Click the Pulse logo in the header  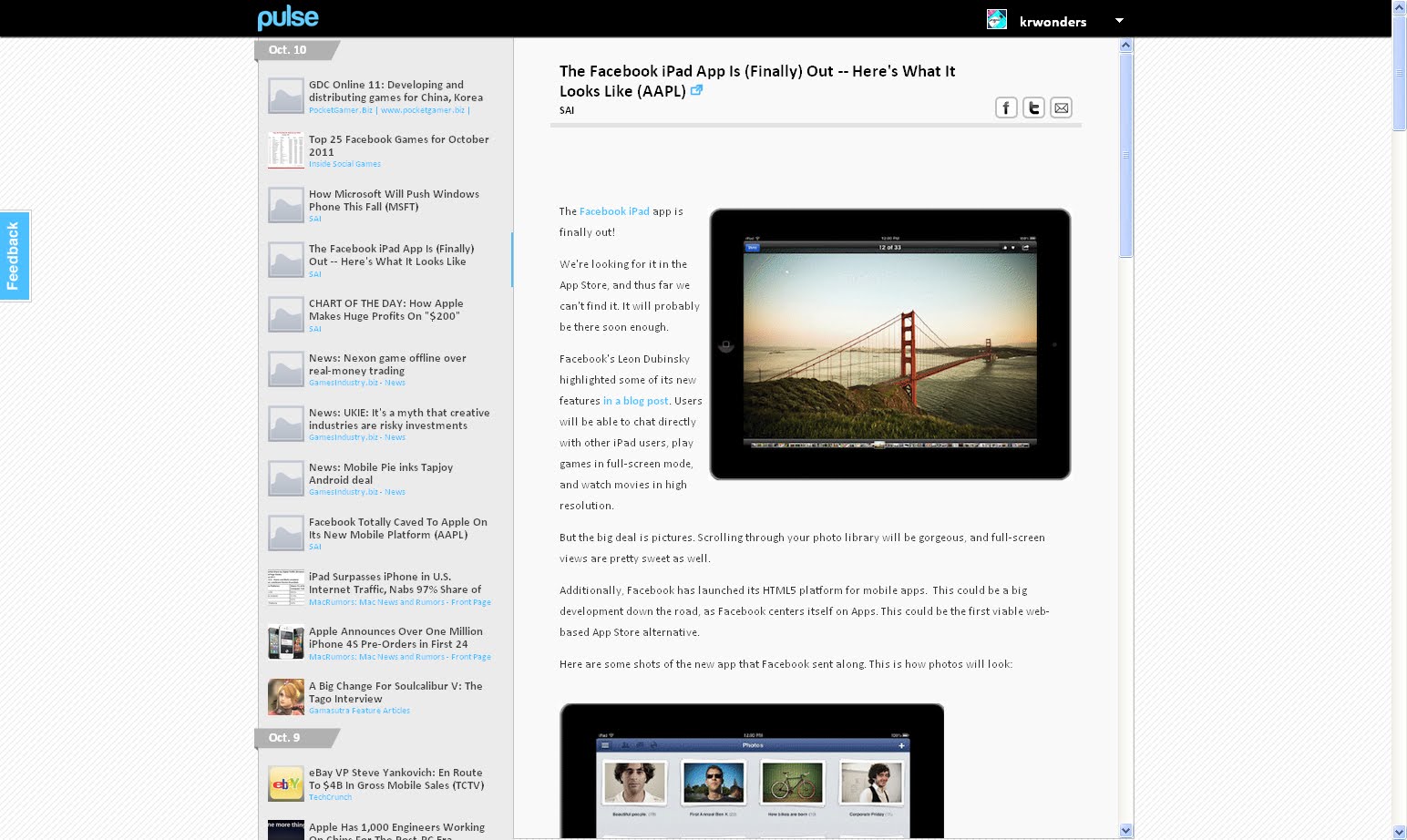[288, 17]
